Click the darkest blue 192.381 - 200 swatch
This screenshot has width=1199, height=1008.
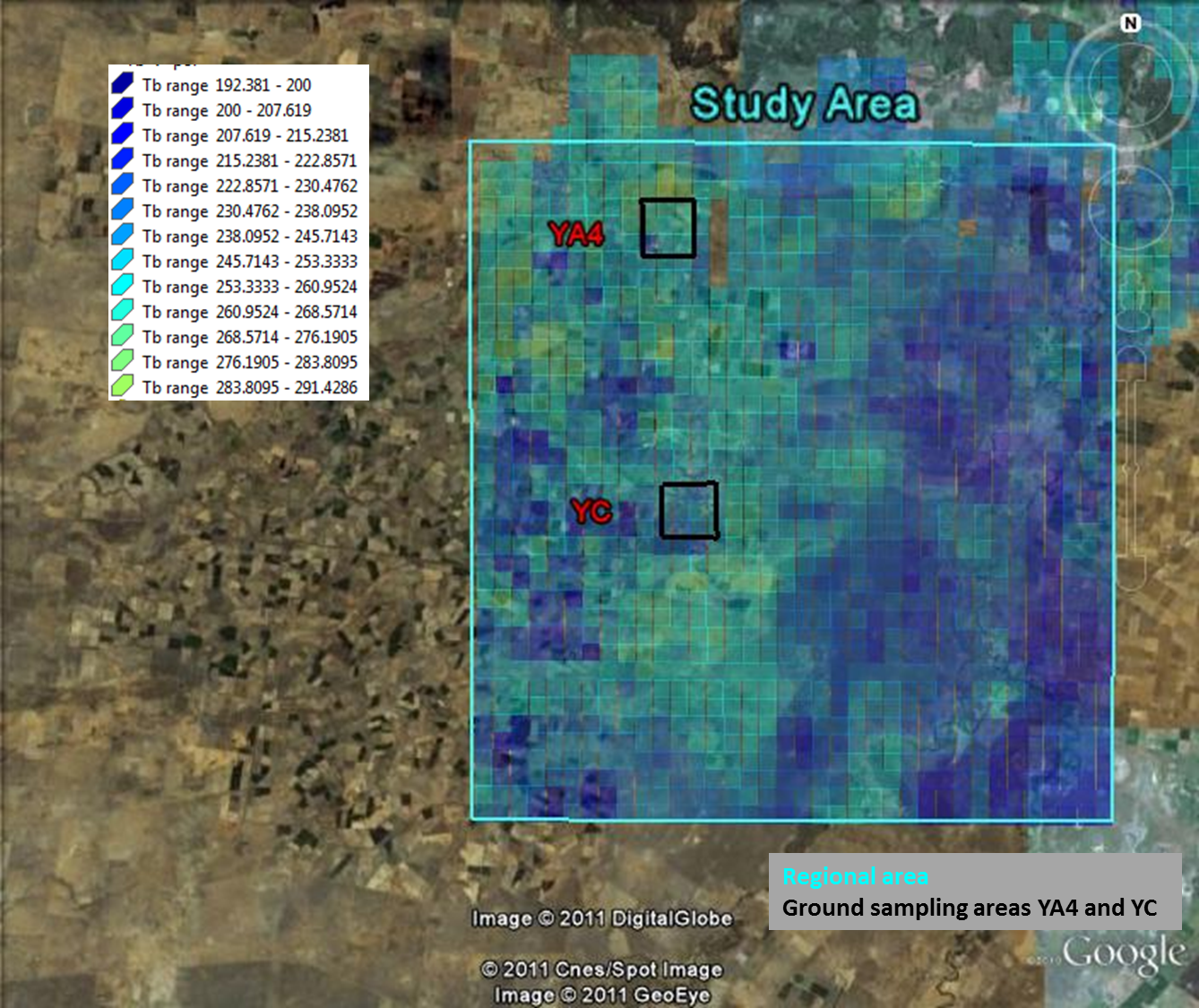[x=123, y=84]
